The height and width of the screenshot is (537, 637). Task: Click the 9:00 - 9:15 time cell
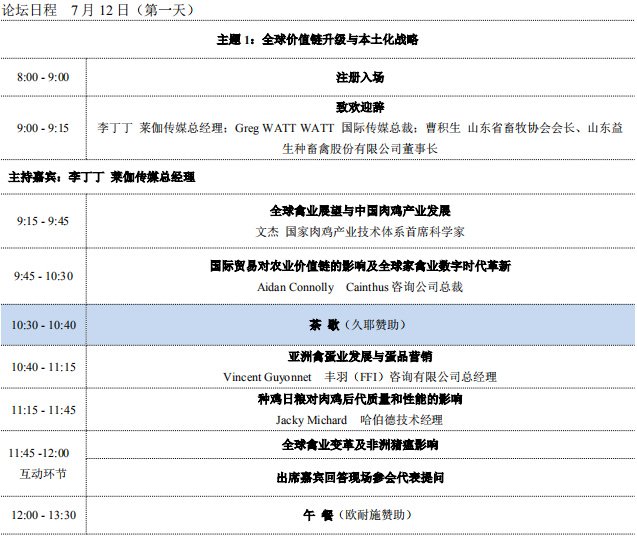(43, 128)
